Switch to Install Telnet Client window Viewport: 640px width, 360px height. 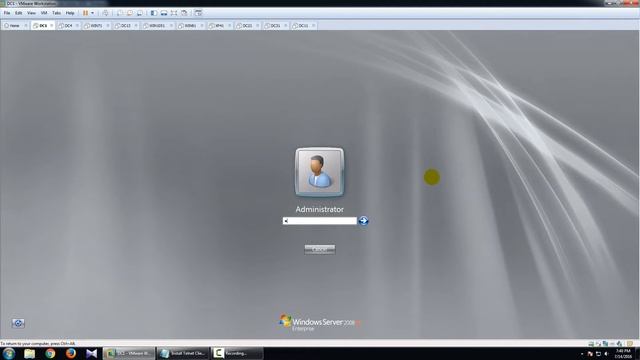click(183, 353)
